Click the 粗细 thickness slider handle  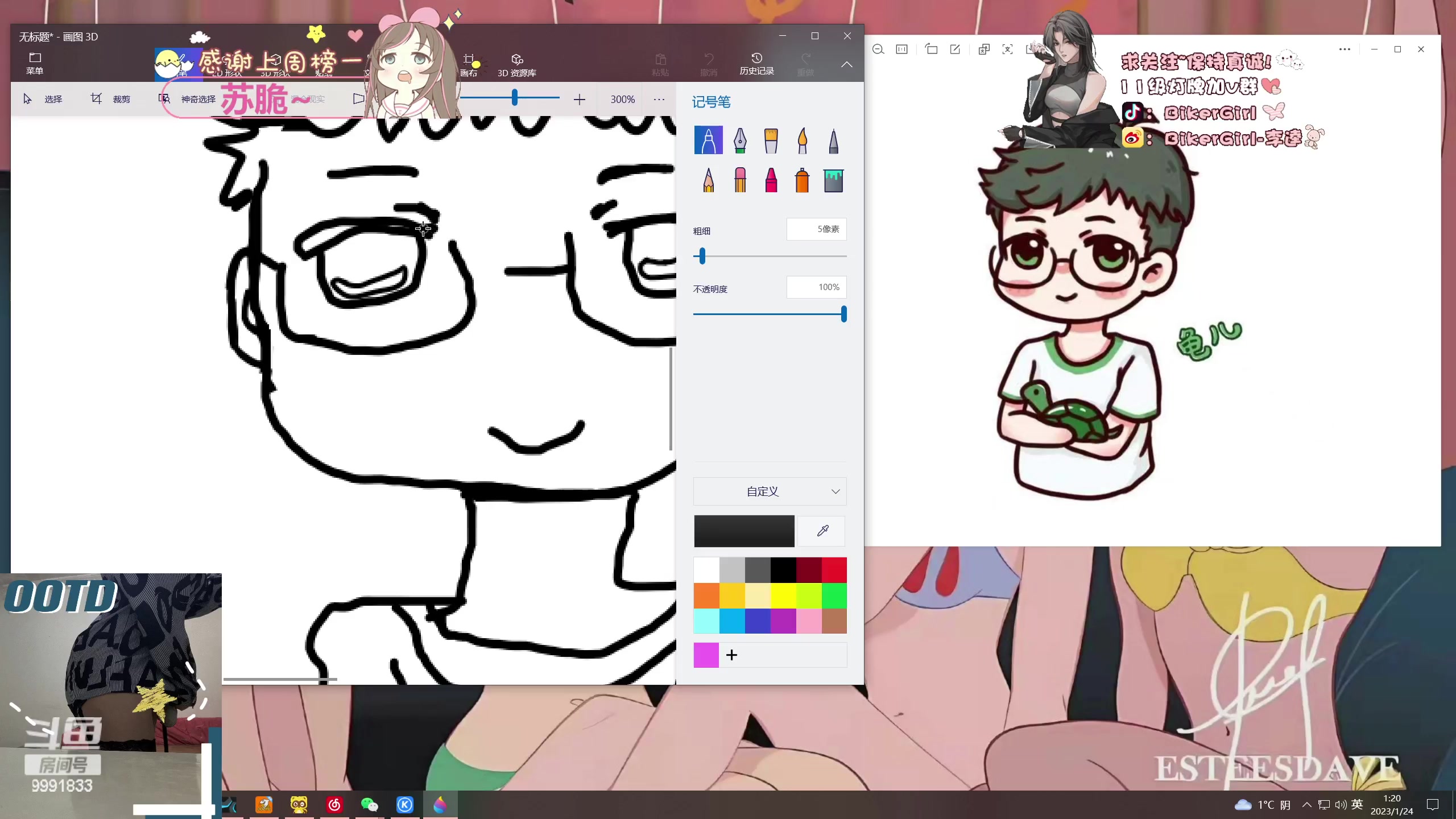click(x=702, y=256)
